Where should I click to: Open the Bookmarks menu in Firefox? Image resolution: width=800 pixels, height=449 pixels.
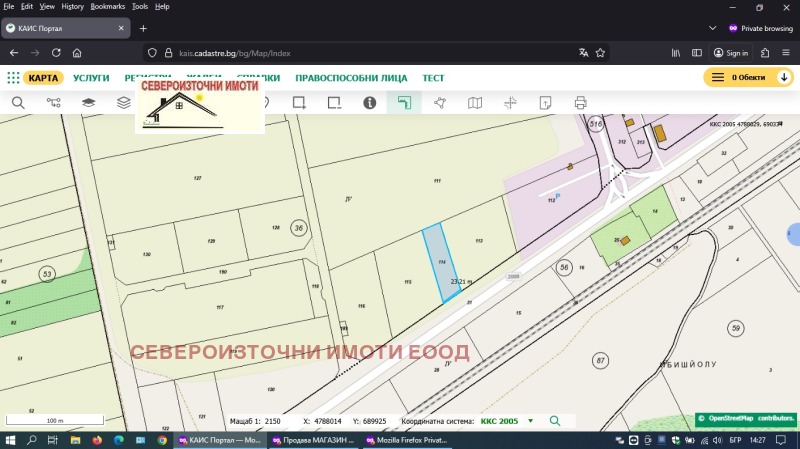click(x=107, y=6)
